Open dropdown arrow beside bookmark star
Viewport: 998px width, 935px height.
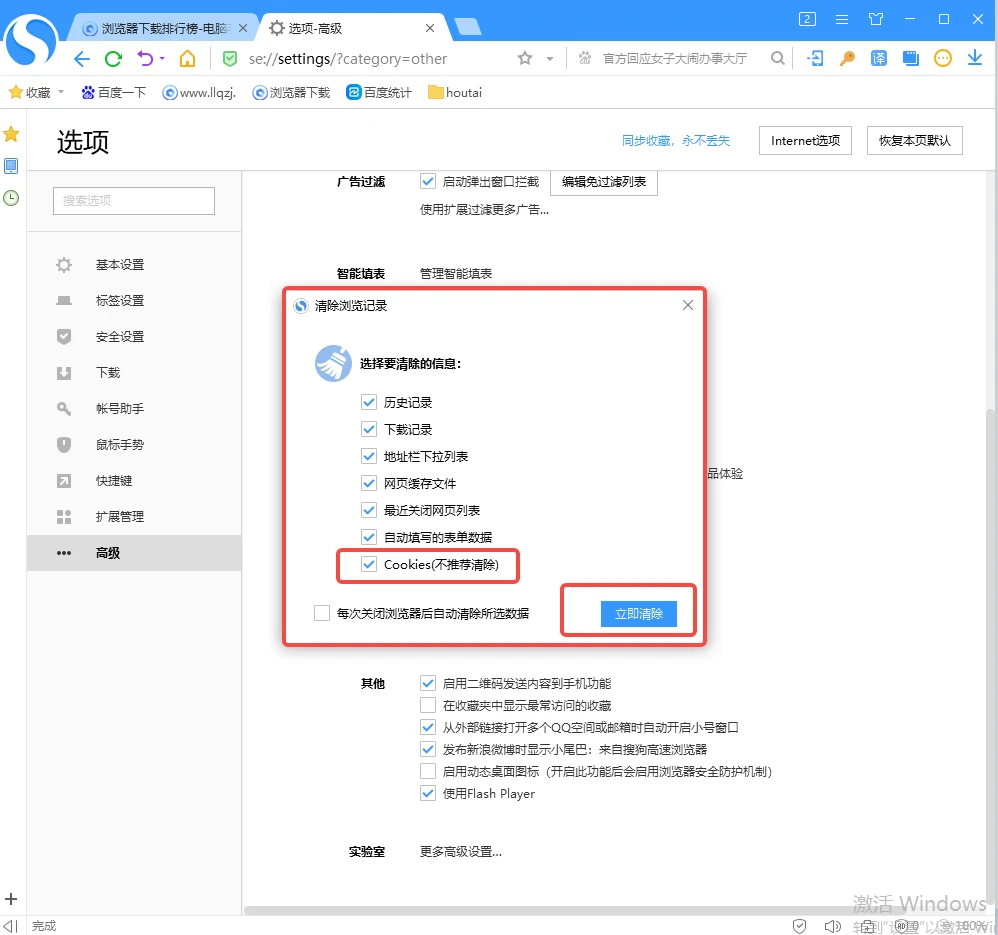point(549,59)
